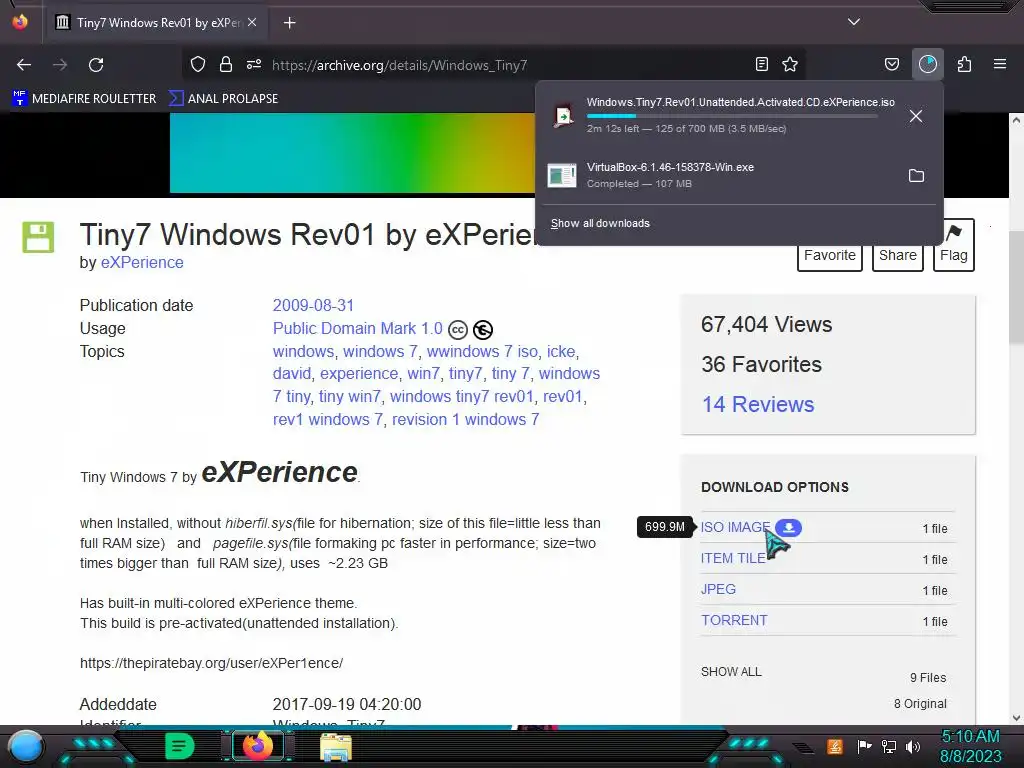Open Action Center flag tray icon
This screenshot has width=1024, height=768.
click(865, 746)
